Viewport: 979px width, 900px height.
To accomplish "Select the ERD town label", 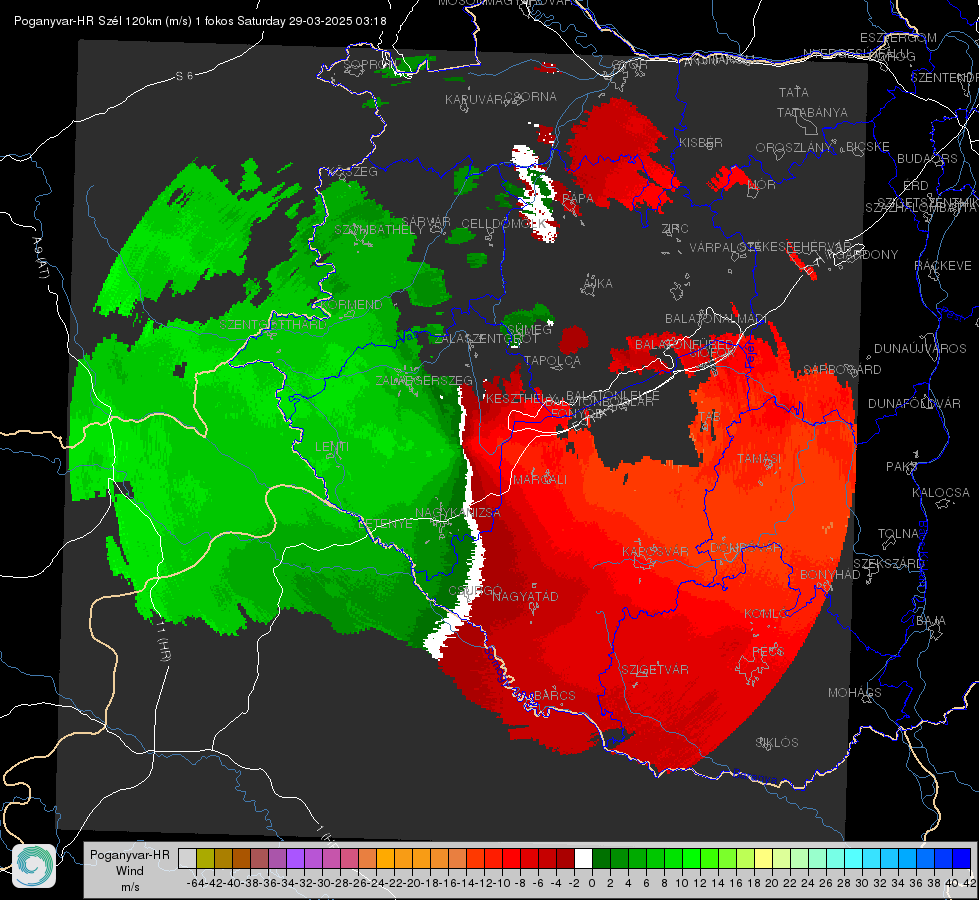I will pos(915,186).
